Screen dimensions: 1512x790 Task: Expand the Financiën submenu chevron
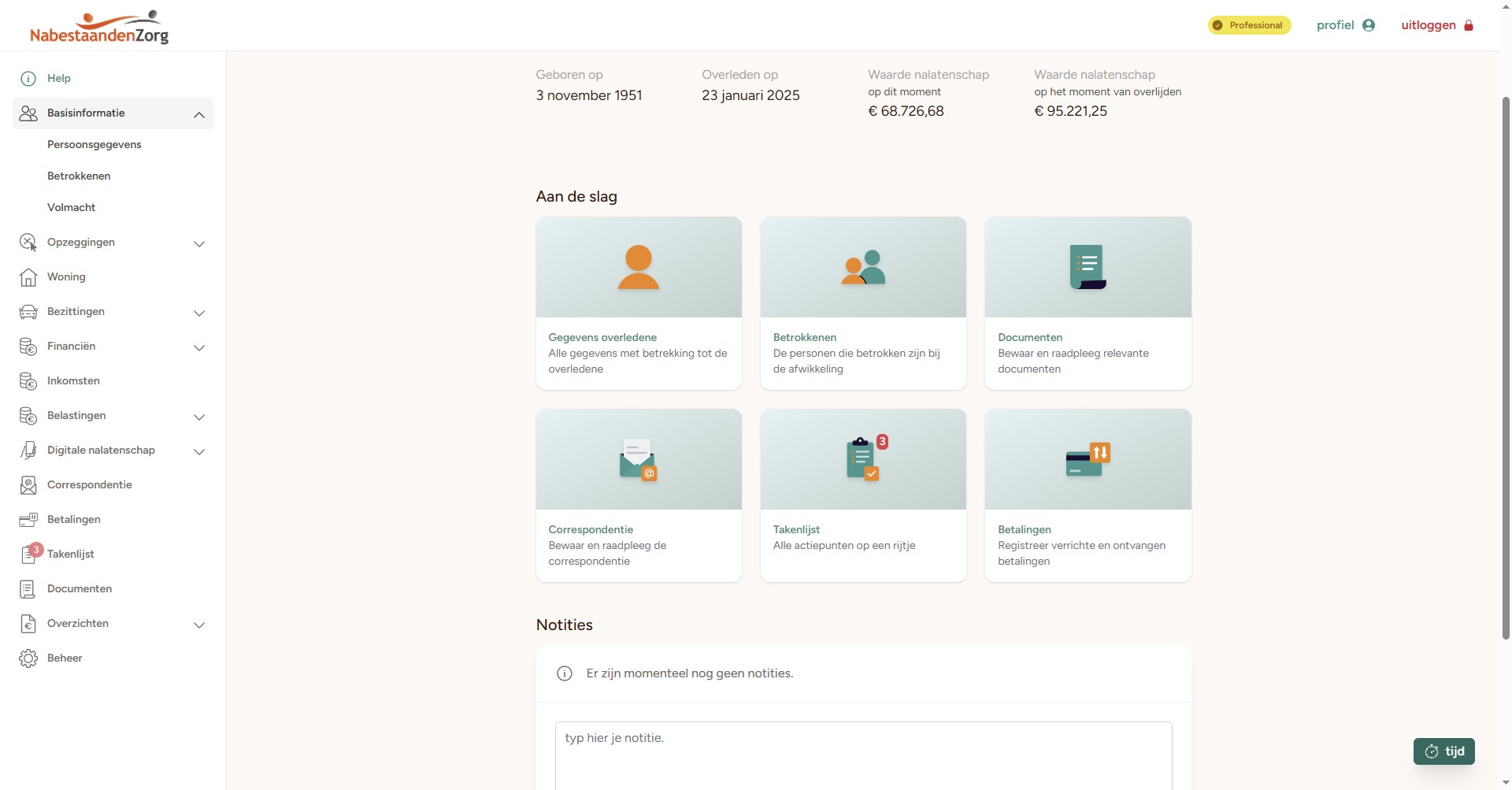point(199,347)
